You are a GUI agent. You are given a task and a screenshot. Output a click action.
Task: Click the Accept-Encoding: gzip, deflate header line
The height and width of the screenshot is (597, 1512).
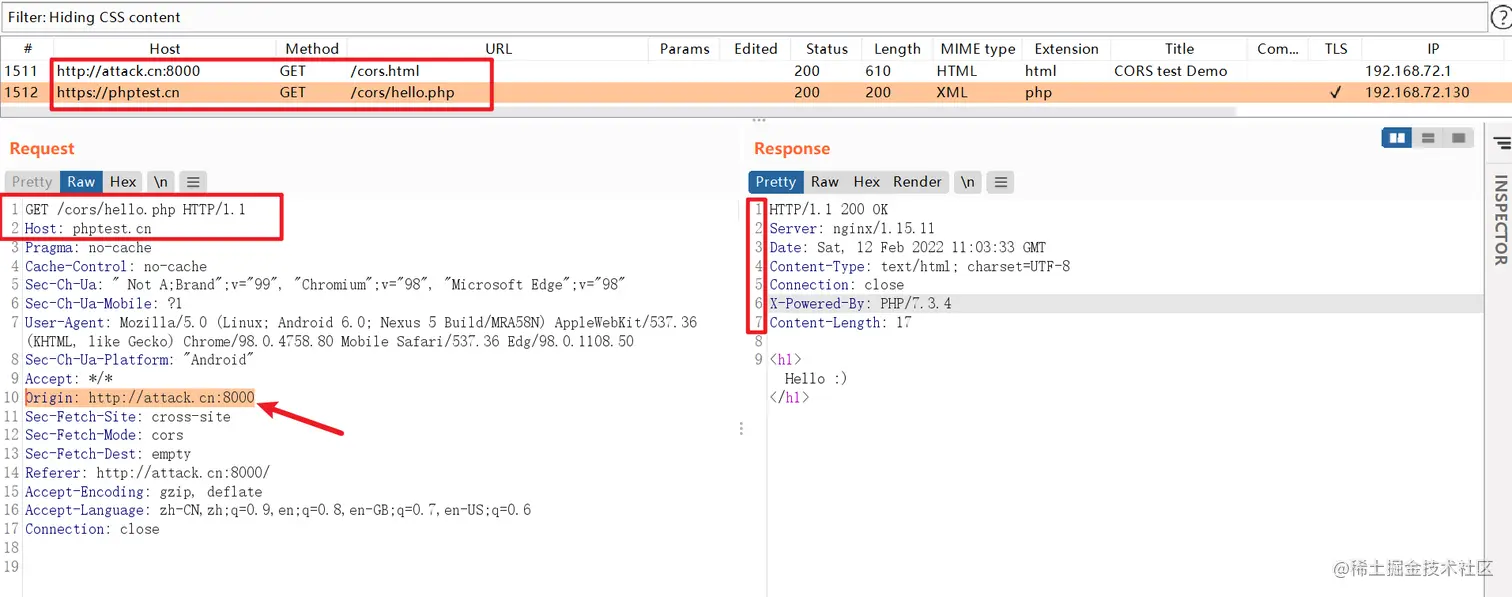(143, 492)
